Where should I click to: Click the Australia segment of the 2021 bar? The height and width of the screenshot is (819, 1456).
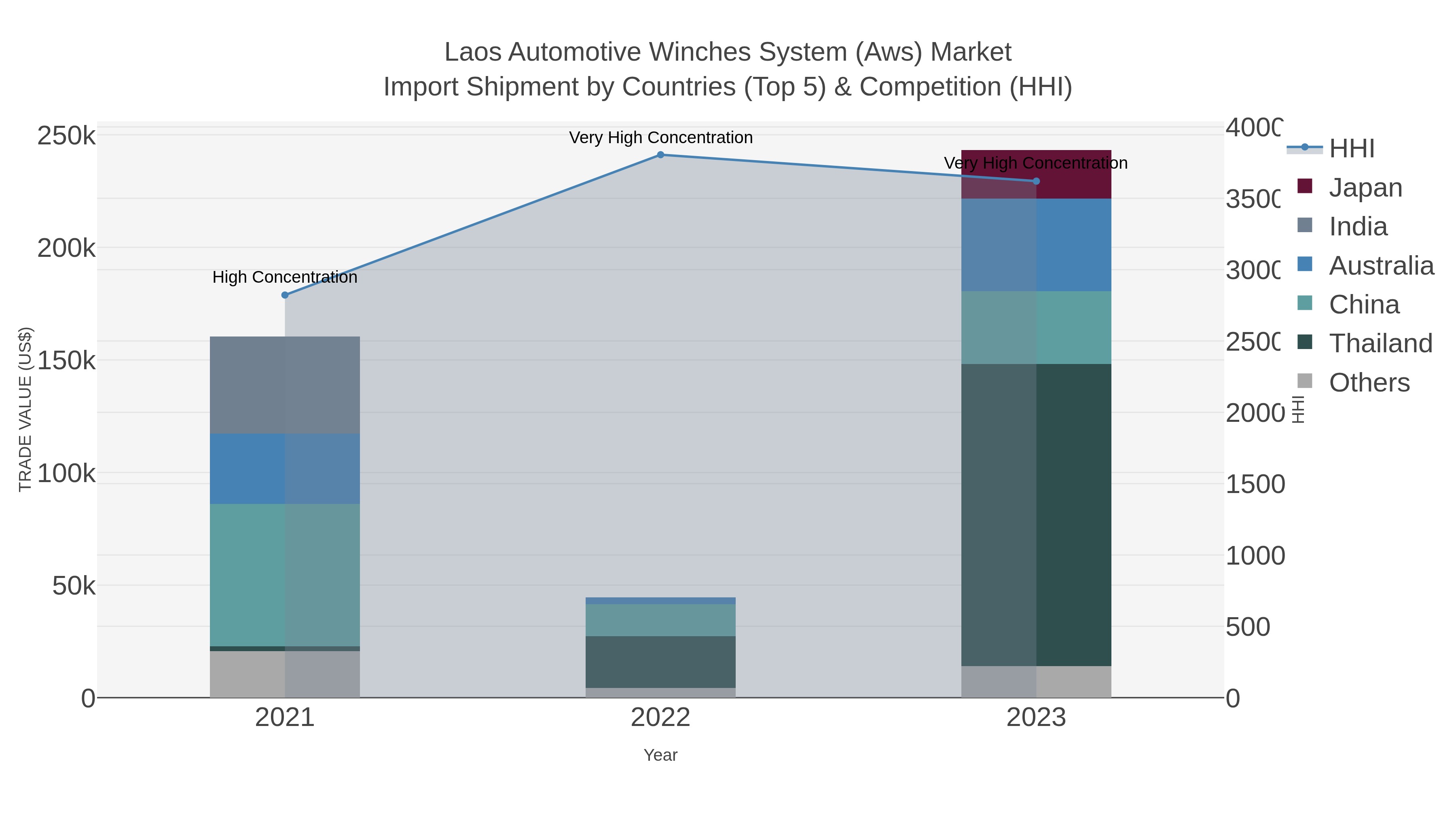(x=285, y=469)
